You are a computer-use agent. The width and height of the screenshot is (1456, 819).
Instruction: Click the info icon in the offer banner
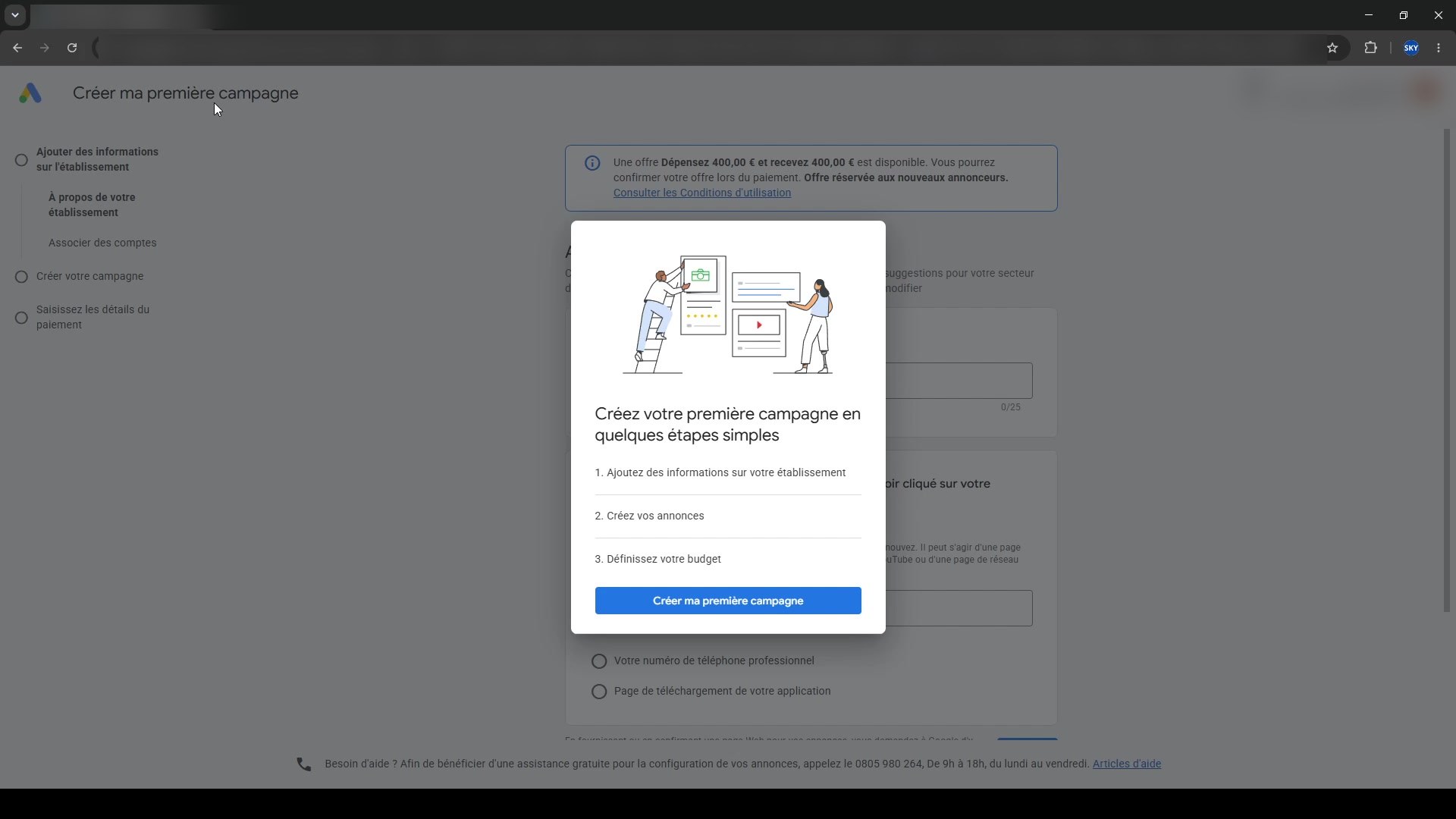pyautogui.click(x=592, y=163)
